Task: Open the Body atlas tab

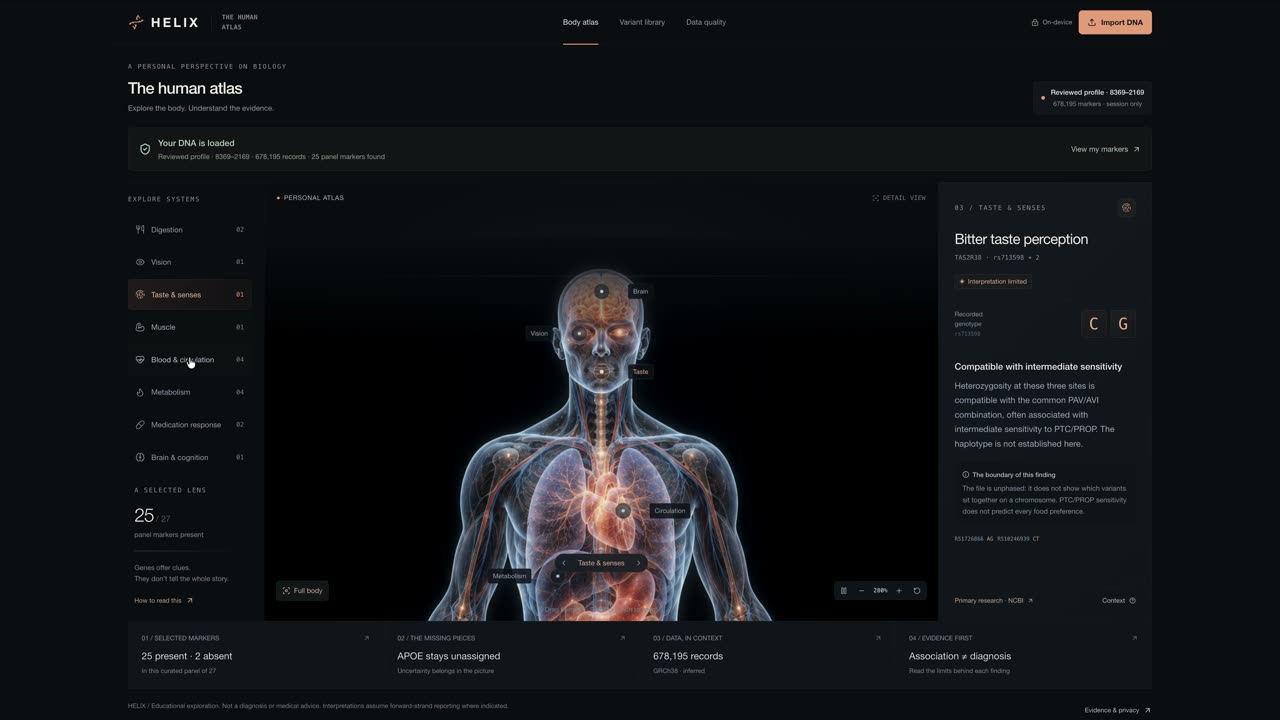Action: (x=580, y=22)
